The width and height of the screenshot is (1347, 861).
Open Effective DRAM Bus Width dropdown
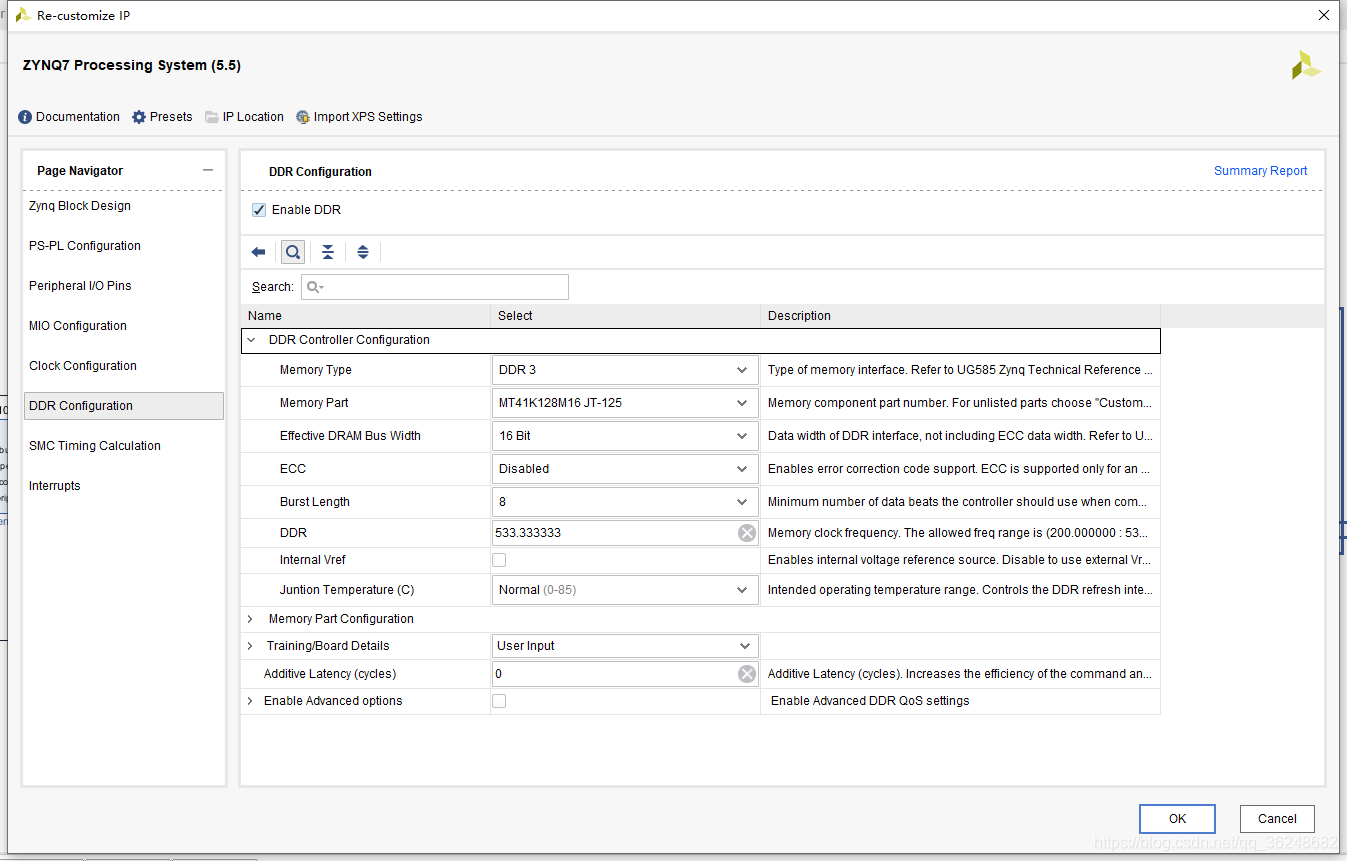(x=625, y=436)
